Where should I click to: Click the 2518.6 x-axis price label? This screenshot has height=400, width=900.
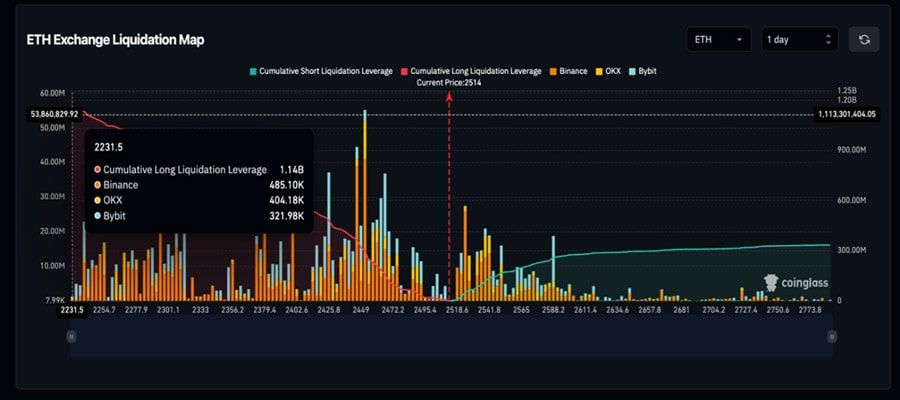tap(457, 310)
